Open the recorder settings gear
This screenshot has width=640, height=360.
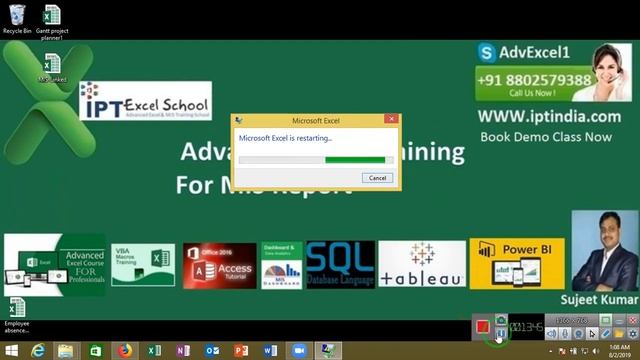tap(633, 333)
